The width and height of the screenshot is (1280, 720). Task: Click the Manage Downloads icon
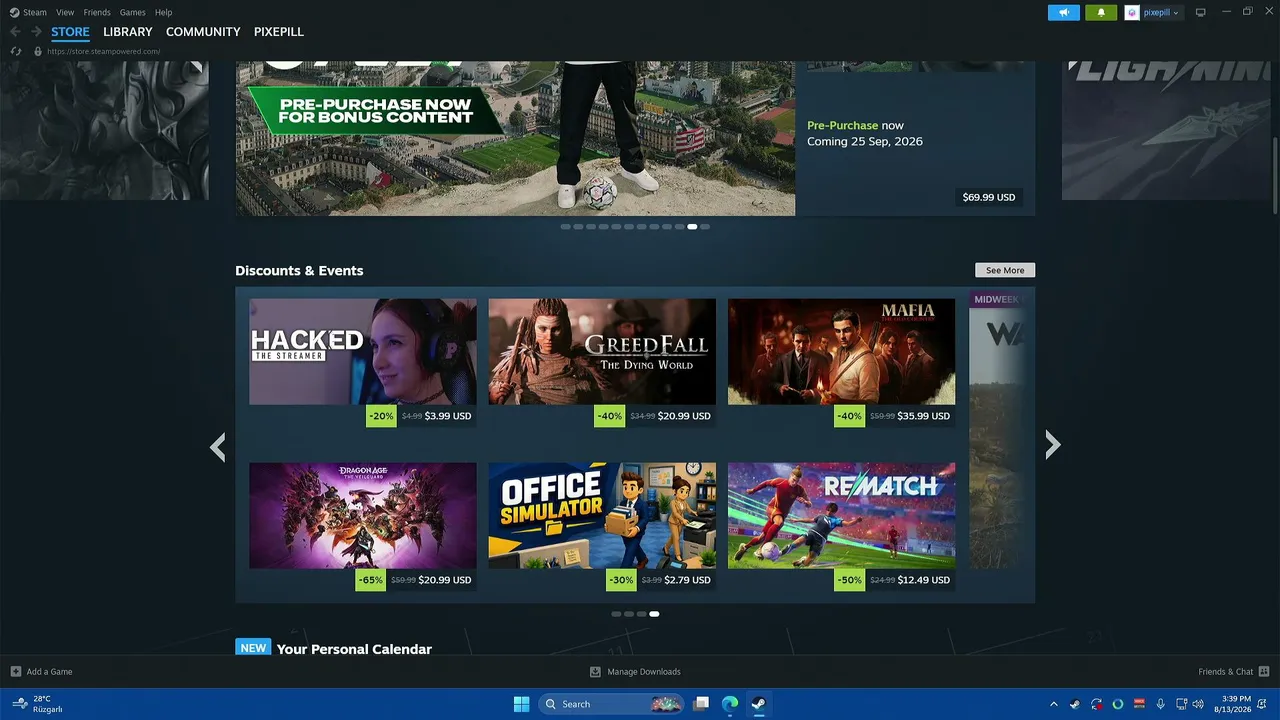[595, 672]
